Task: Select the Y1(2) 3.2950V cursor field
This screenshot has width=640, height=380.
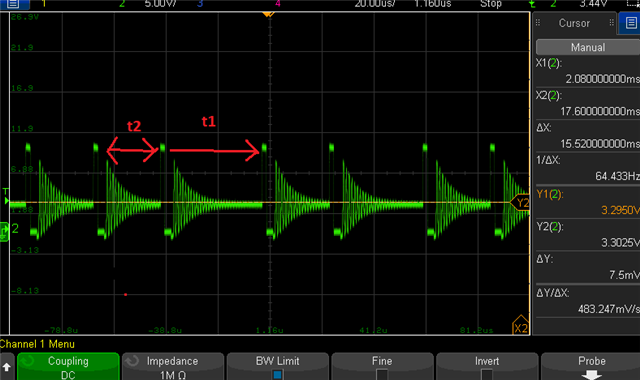Action: 588,202
